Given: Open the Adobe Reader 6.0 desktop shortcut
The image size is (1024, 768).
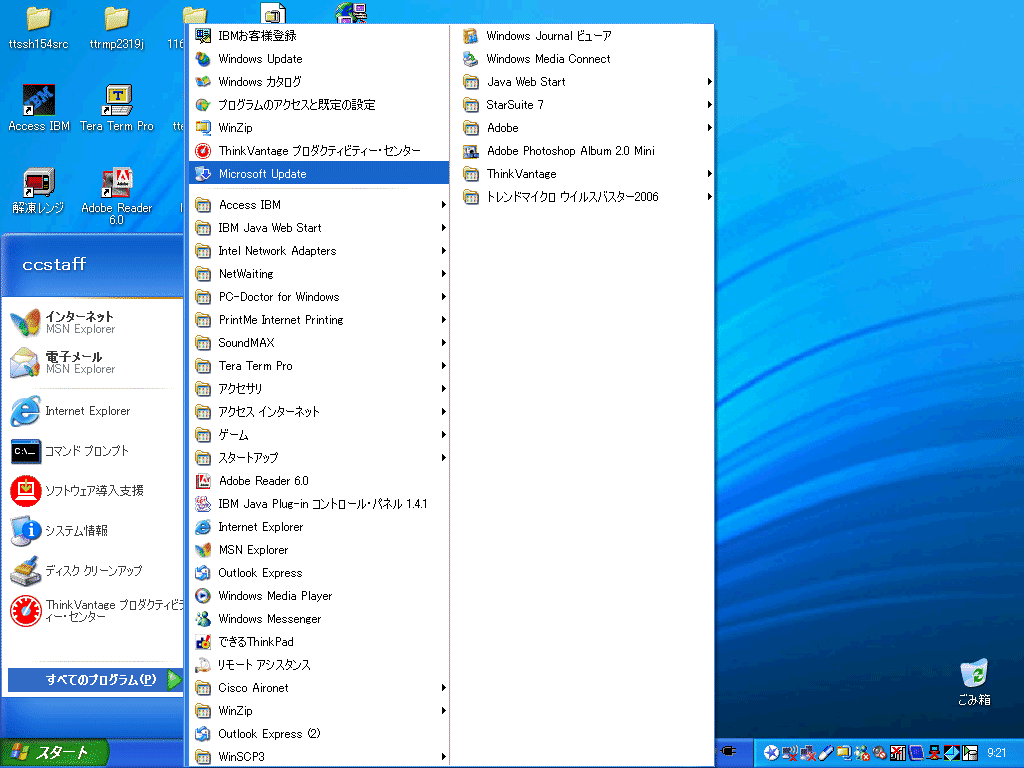Looking at the screenshot, I should pyautogui.click(x=117, y=182).
